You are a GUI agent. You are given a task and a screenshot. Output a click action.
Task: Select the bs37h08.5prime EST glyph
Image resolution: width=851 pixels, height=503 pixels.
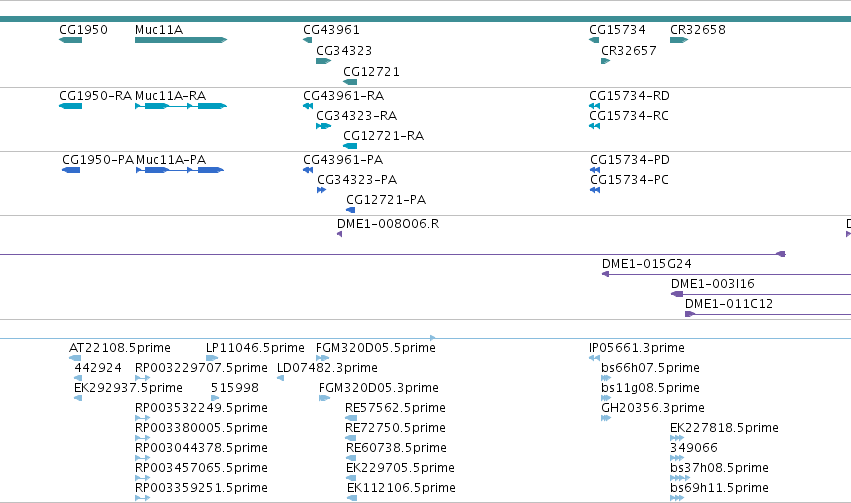pos(680,478)
